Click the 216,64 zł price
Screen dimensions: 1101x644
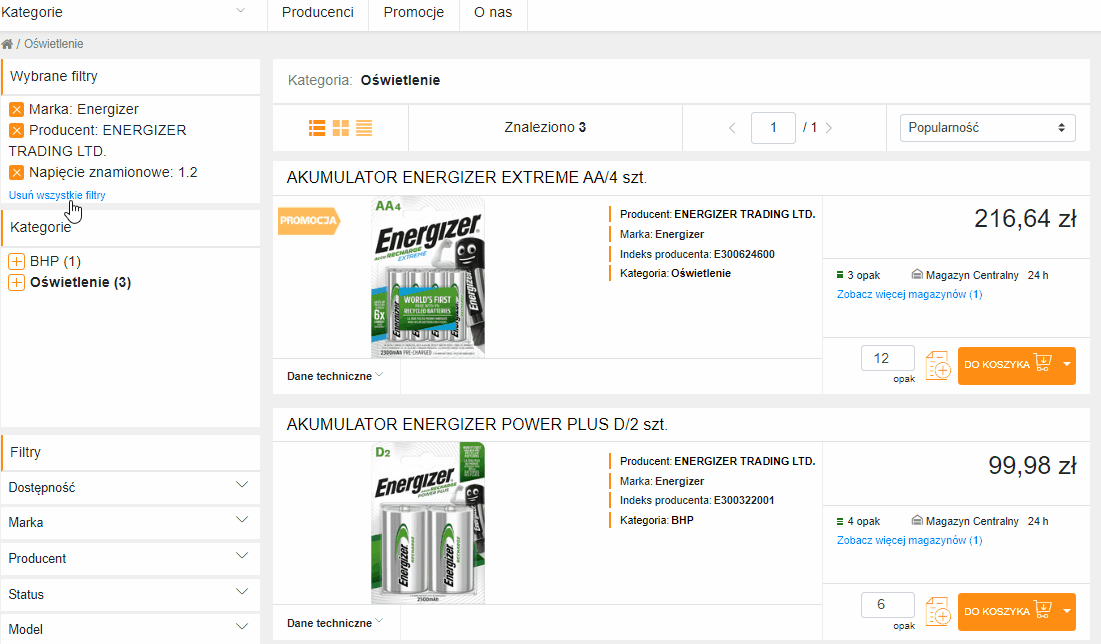click(x=1025, y=219)
